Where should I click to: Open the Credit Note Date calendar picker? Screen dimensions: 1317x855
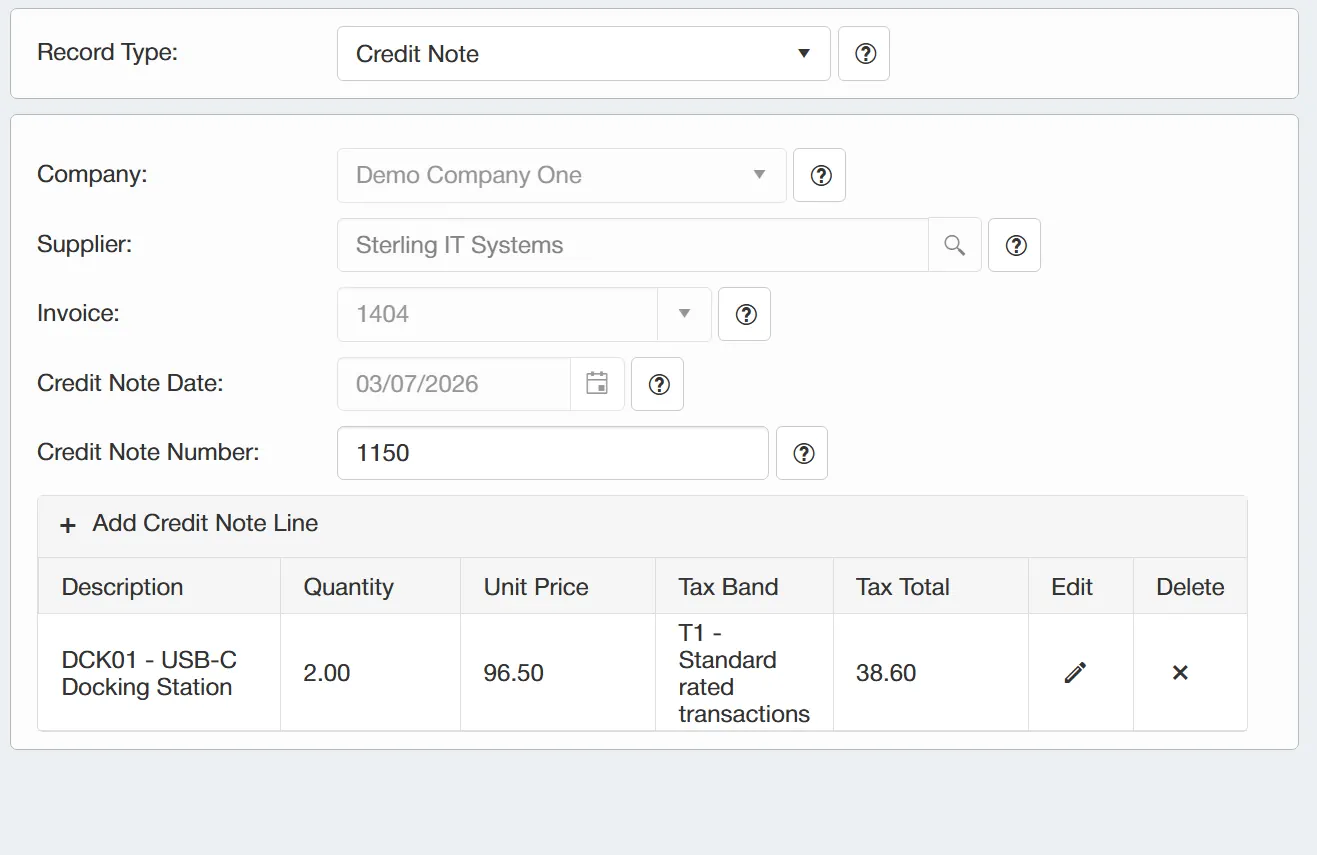(597, 384)
